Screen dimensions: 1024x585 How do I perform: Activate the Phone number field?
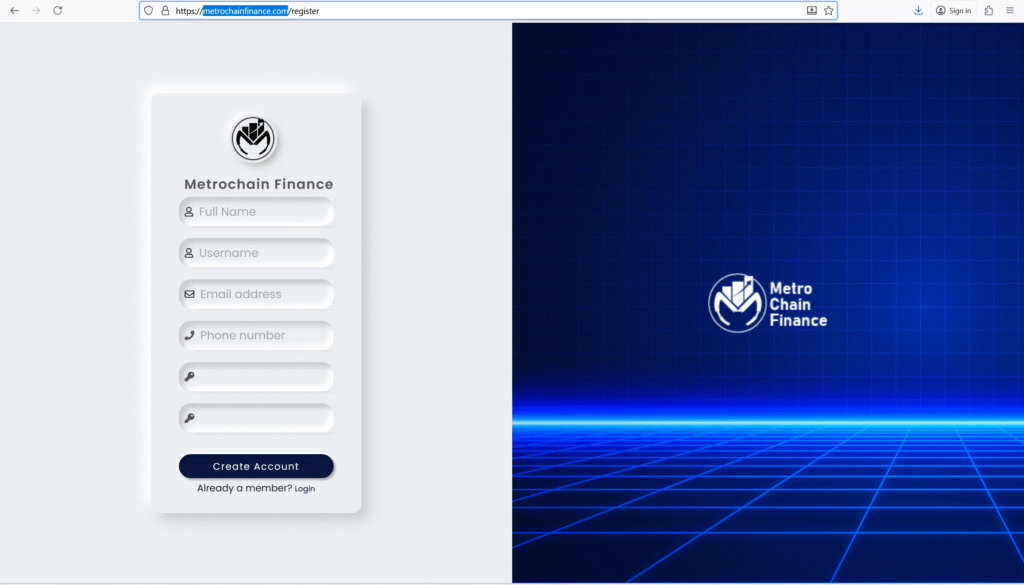(x=260, y=335)
